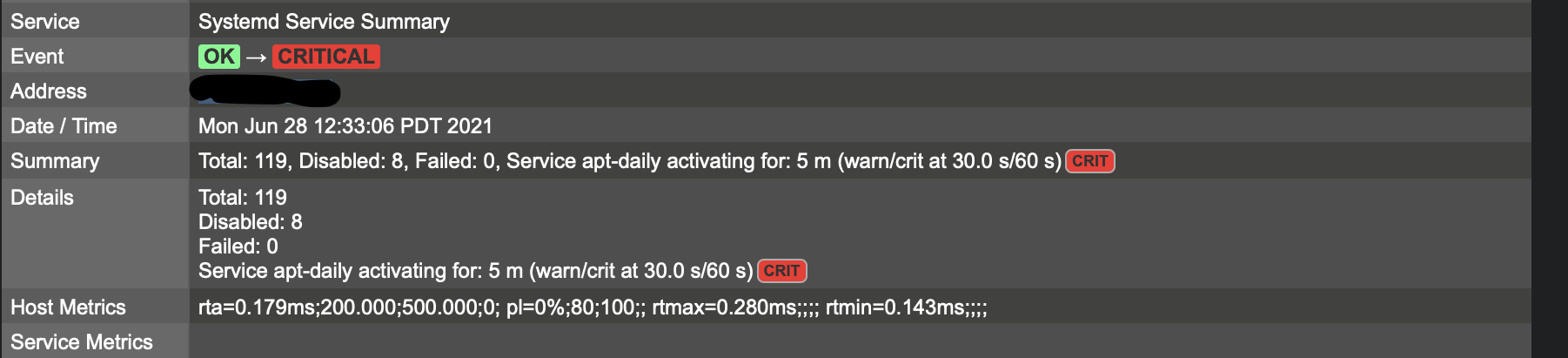Viewport: 1568px width, 358px height.
Task: Click the CRIT badge in Details row
Action: [x=781, y=271]
